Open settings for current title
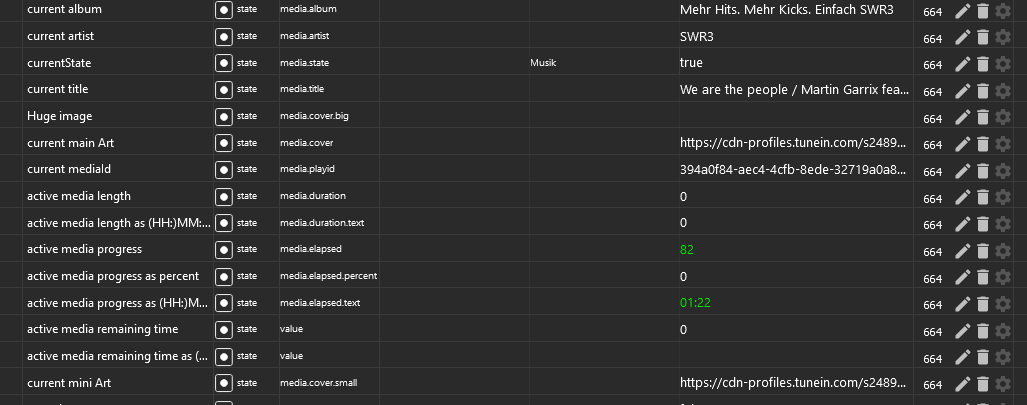1027x405 pixels. 1003,90
